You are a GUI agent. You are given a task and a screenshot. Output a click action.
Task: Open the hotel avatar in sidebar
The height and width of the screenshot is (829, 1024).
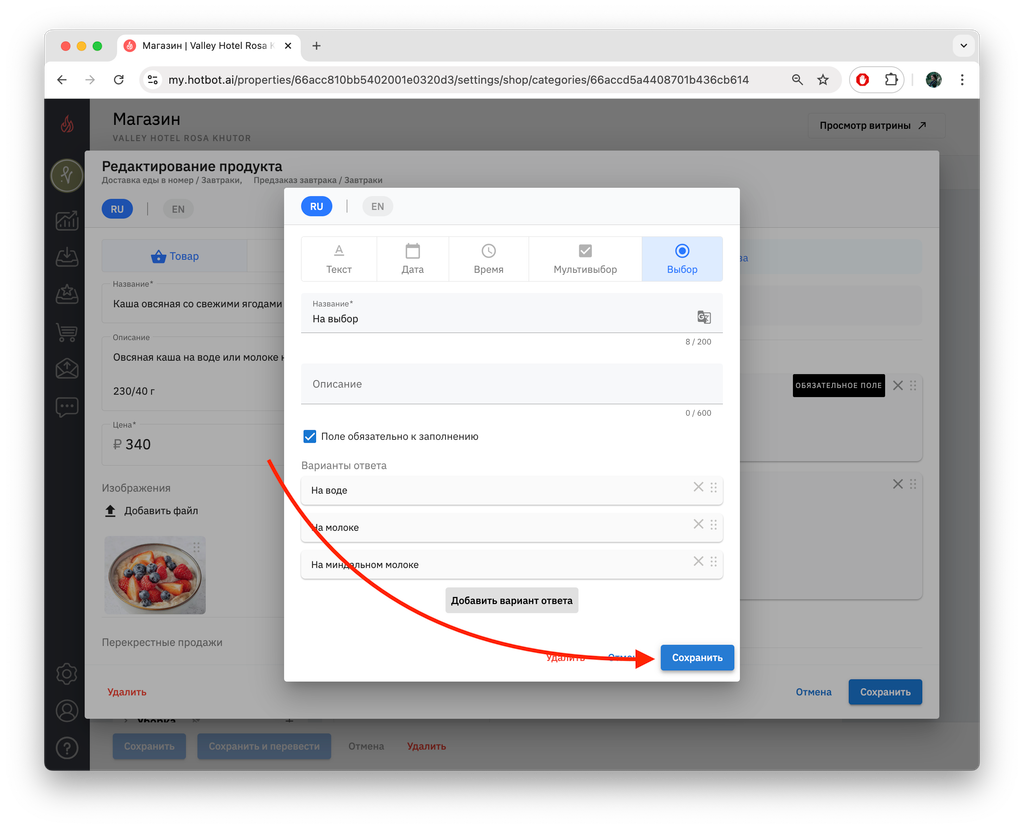point(67,175)
